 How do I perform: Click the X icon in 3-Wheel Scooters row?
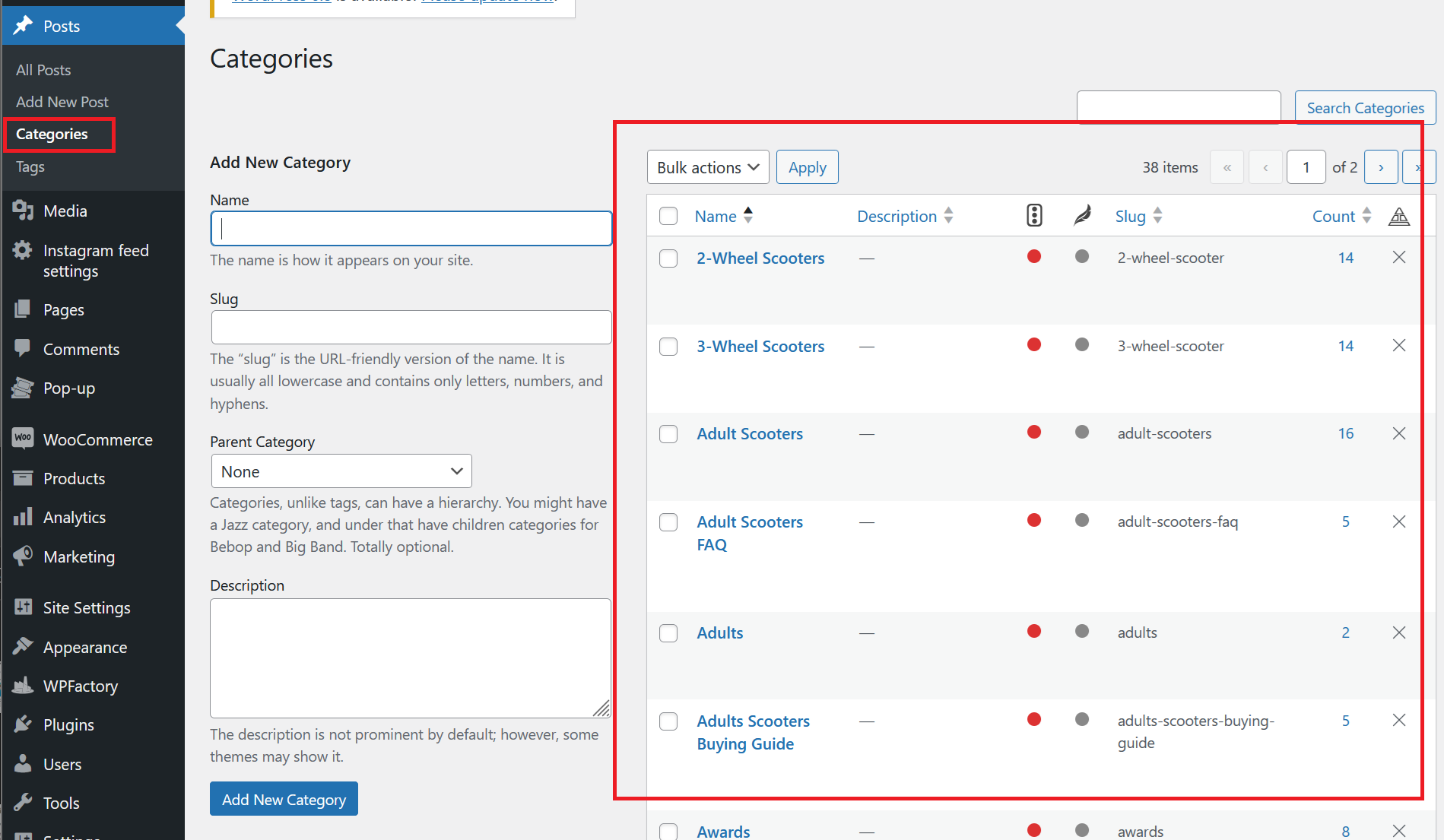1399,345
